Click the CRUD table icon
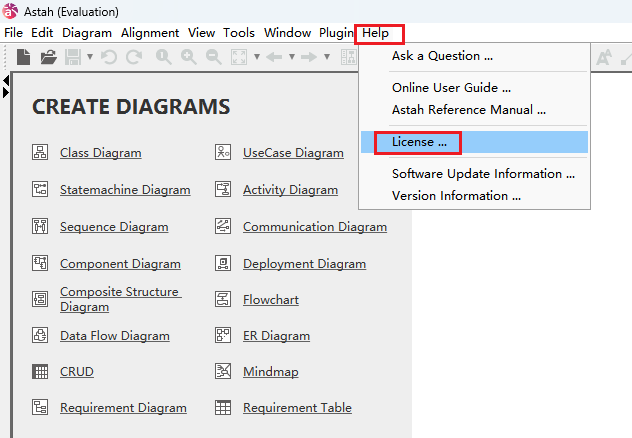This screenshot has height=438, width=632. click(x=40, y=371)
